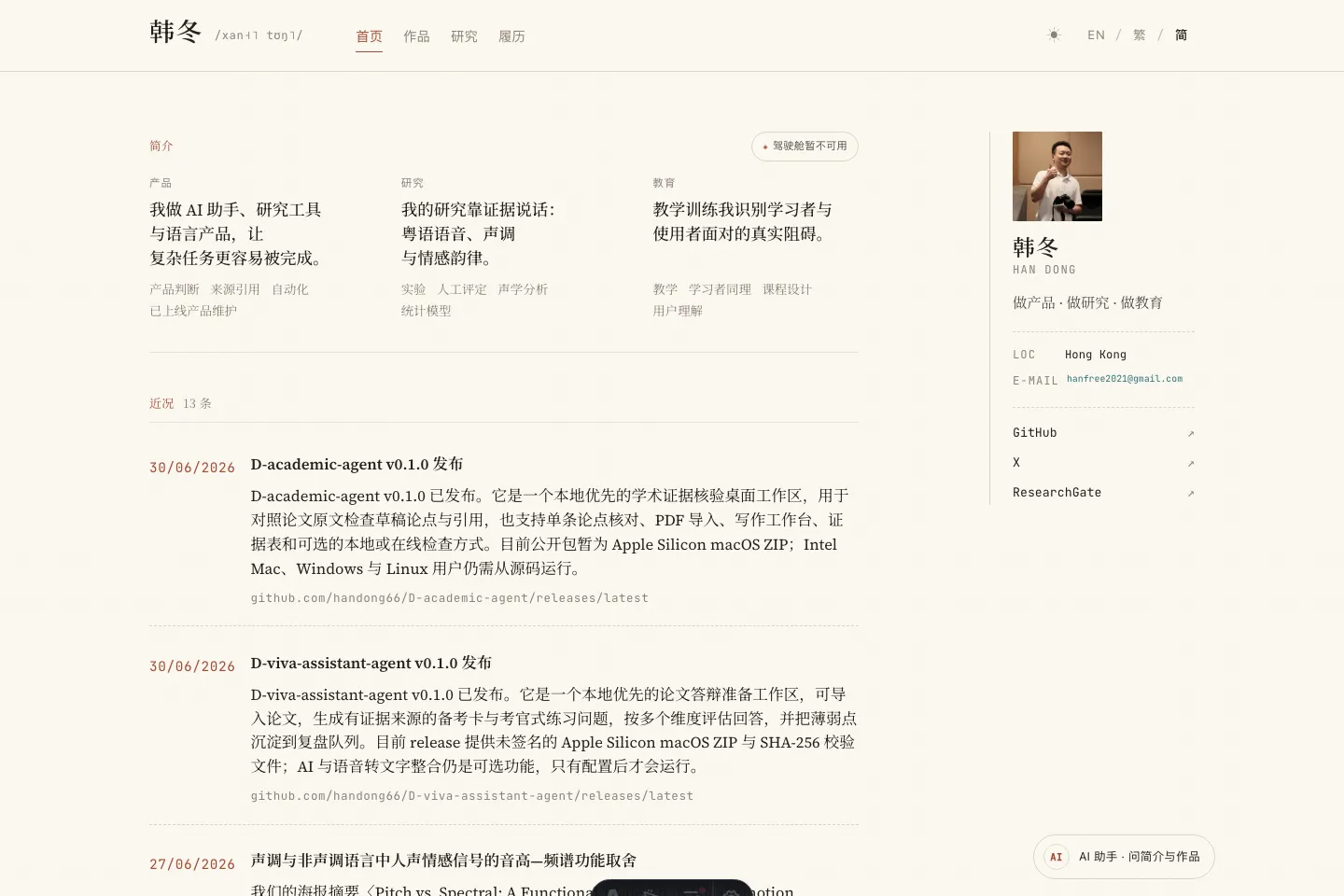Open the hanfree2021@gmail.com email link

[x=1125, y=379]
